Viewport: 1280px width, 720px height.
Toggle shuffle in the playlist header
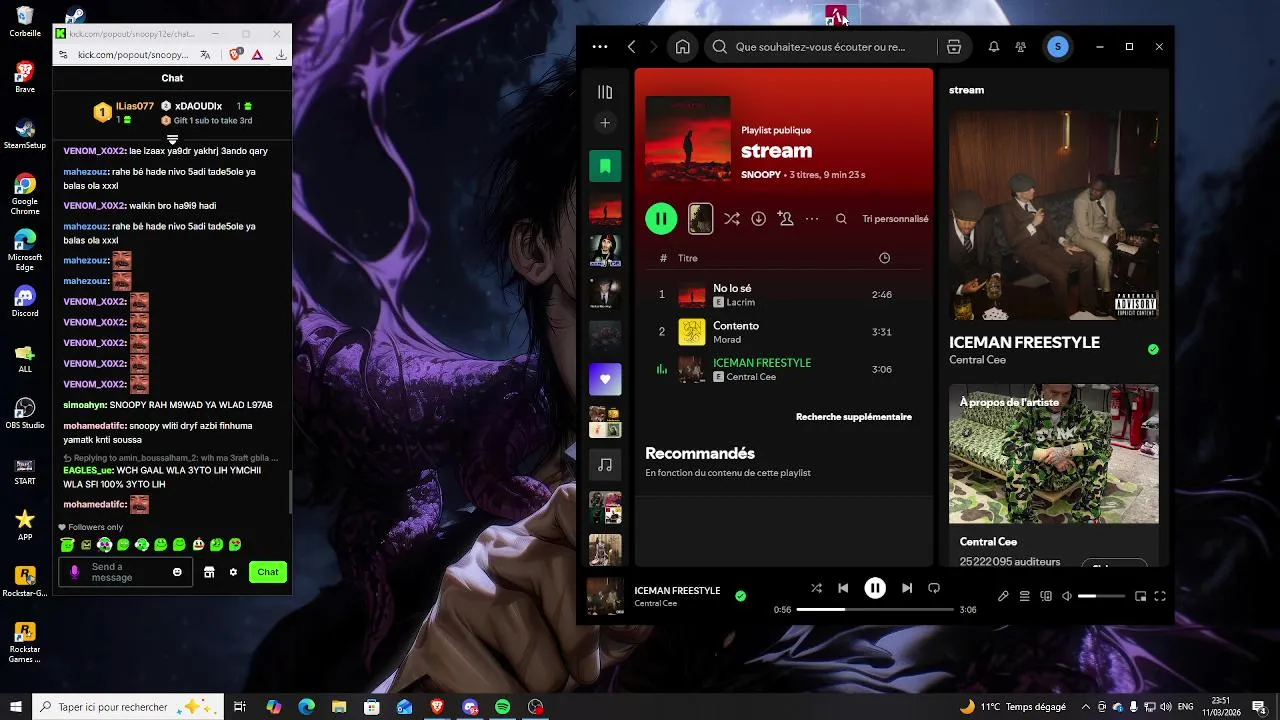732,219
